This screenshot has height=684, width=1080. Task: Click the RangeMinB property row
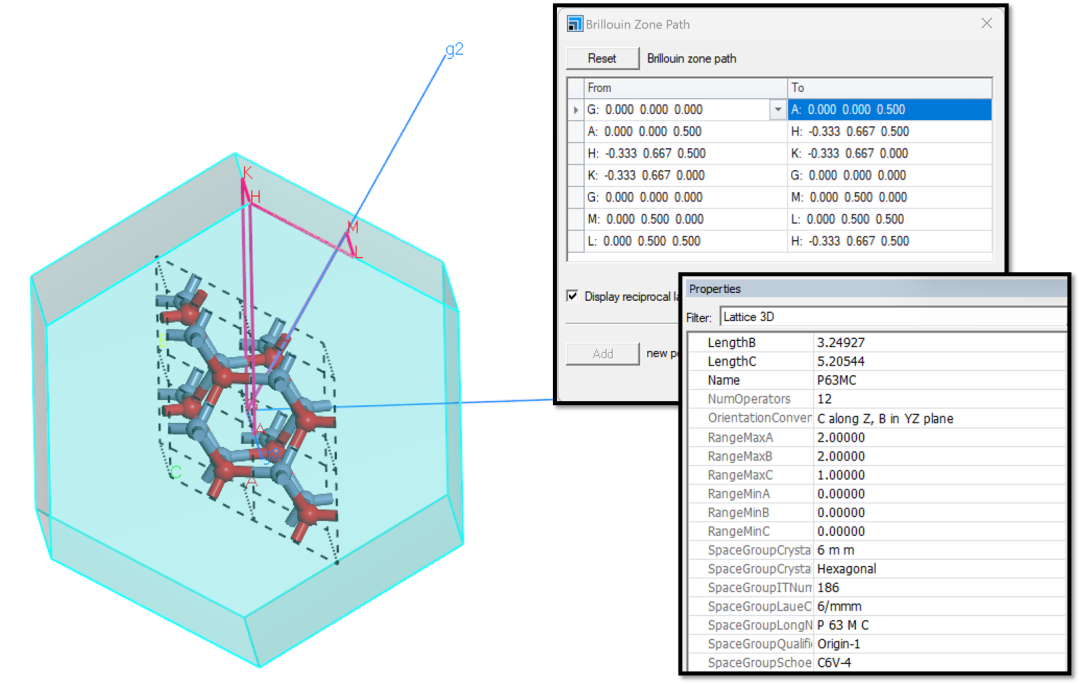(878, 512)
